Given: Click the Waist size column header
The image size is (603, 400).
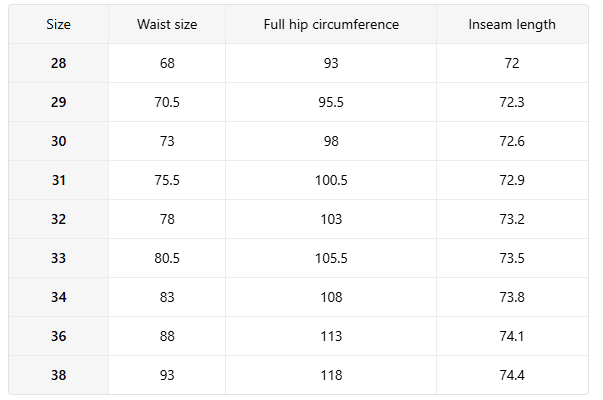Looking at the screenshot, I should pyautogui.click(x=167, y=24).
